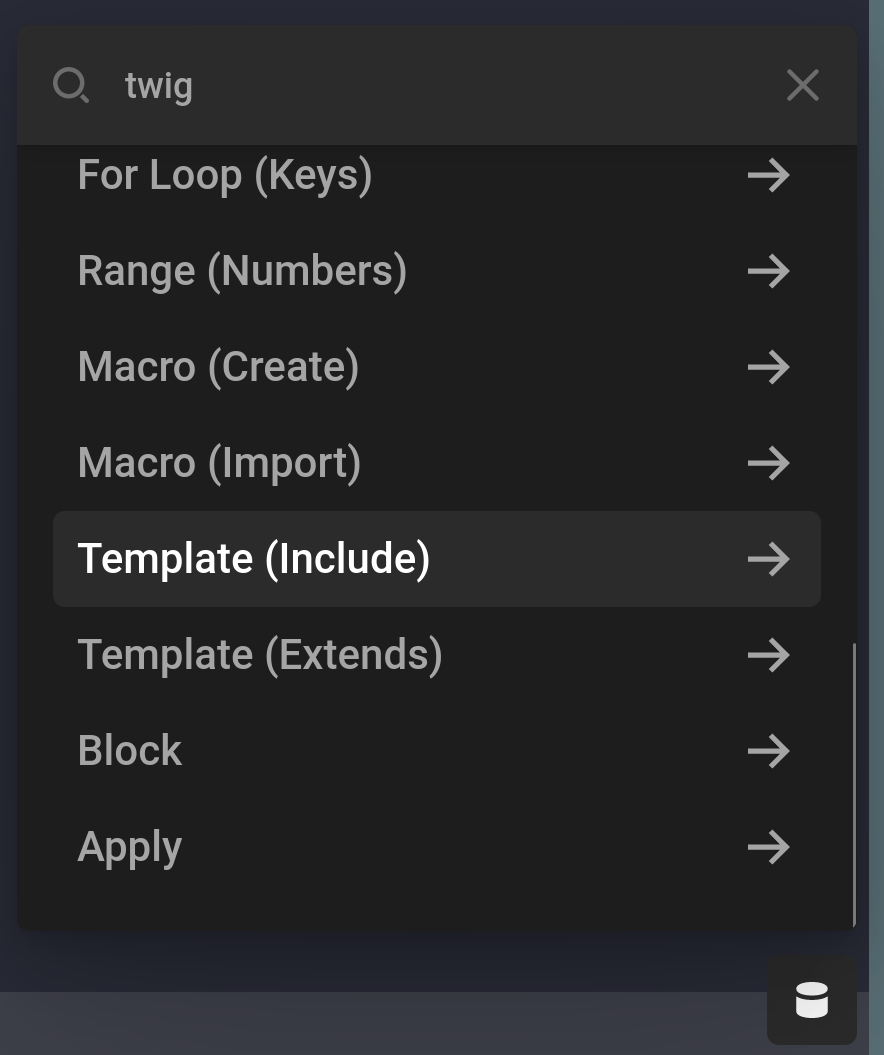
Task: Choose the Block snippet
Action: click(130, 751)
